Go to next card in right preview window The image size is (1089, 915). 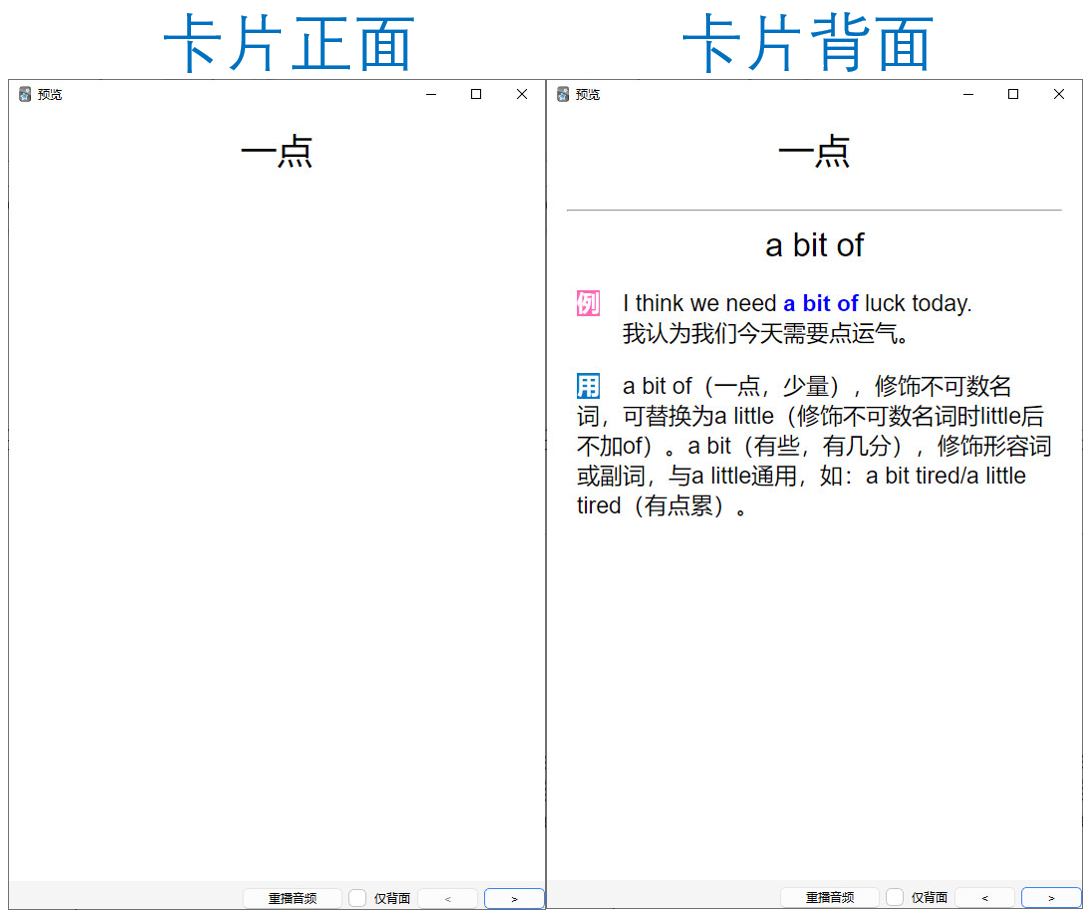tap(1051, 898)
